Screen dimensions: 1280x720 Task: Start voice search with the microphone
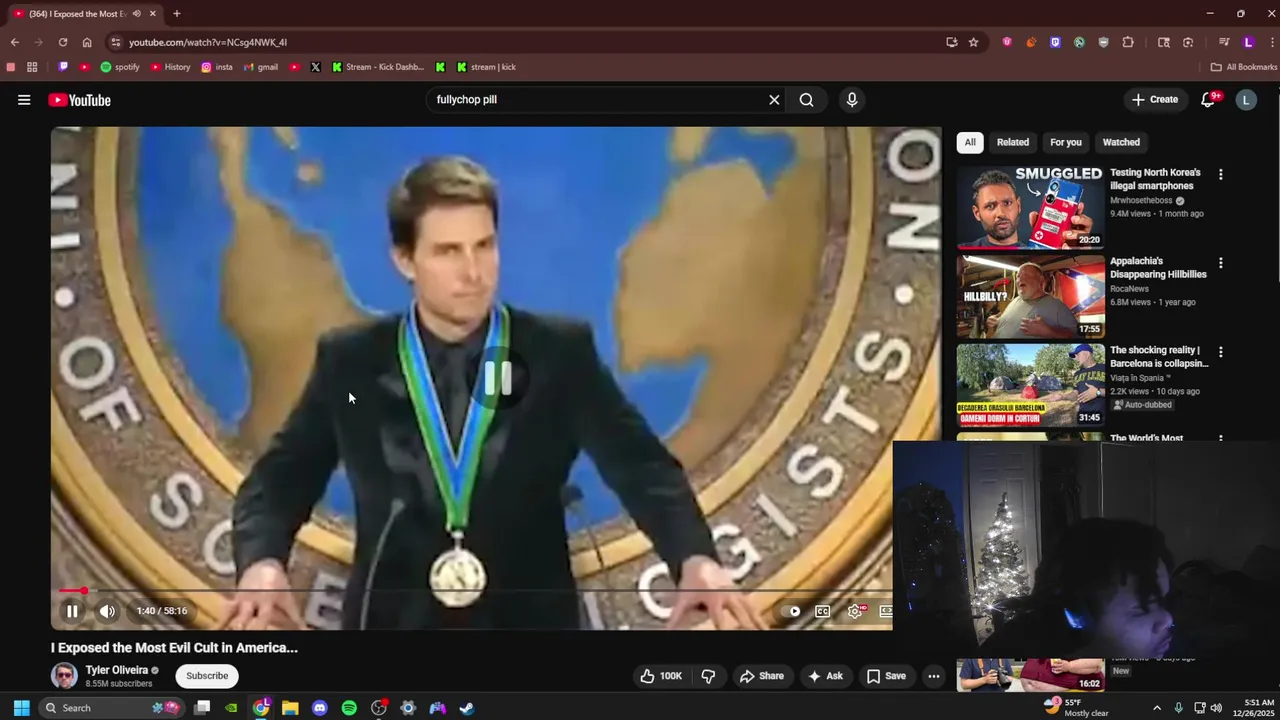852,100
